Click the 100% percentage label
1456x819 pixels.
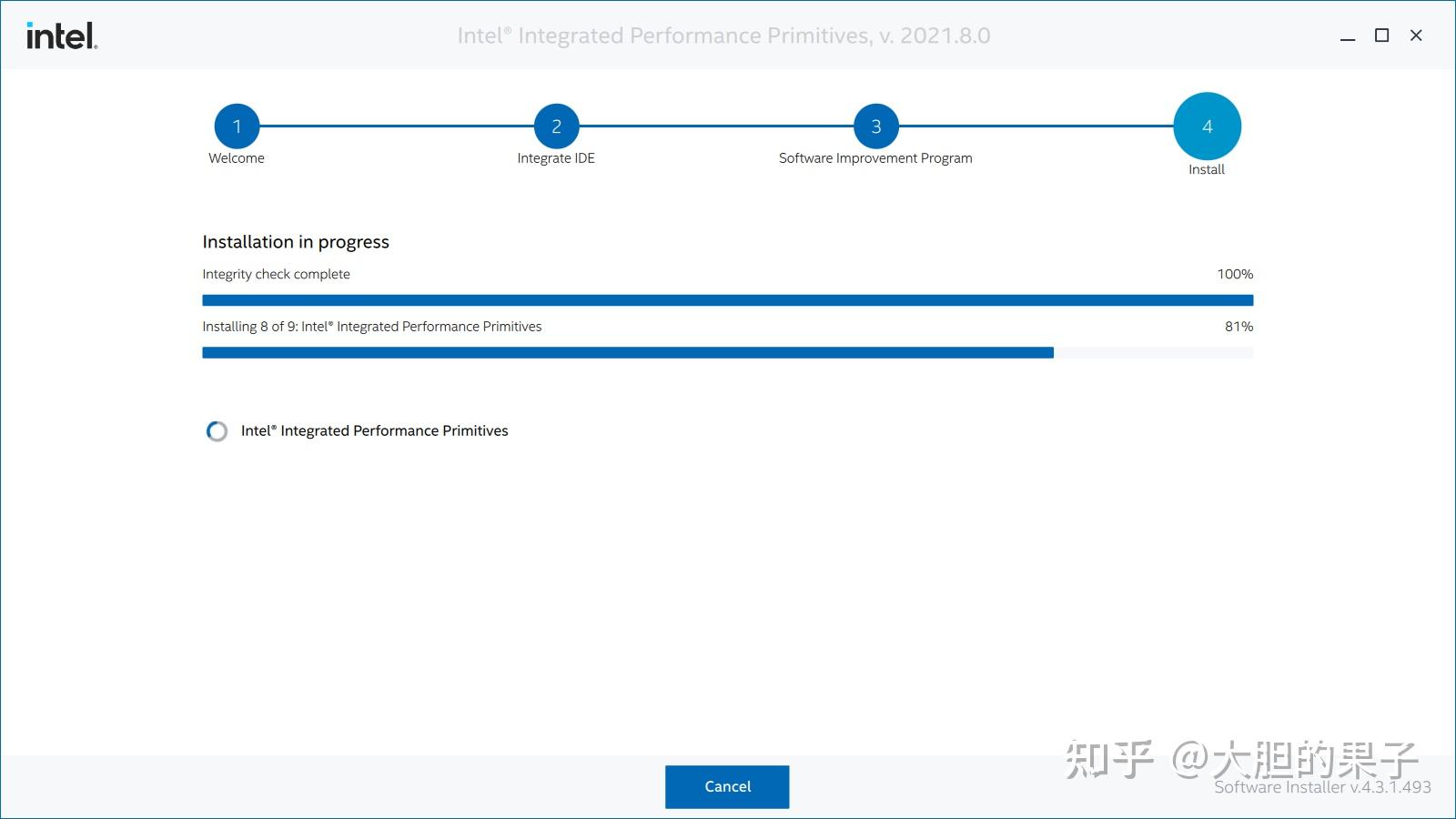click(1235, 273)
